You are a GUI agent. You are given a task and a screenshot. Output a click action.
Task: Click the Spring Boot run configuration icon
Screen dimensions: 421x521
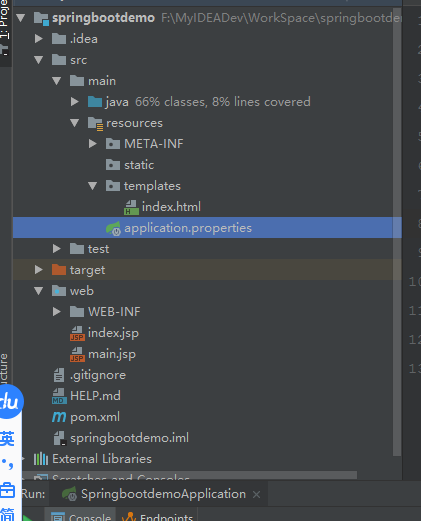pos(70,494)
